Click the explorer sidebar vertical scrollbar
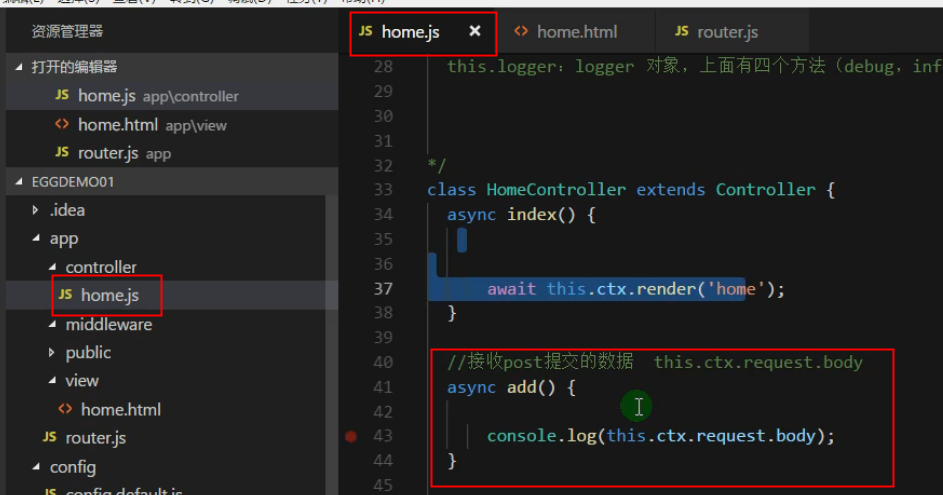Screen dimensions: 943x495 (332, 343)
